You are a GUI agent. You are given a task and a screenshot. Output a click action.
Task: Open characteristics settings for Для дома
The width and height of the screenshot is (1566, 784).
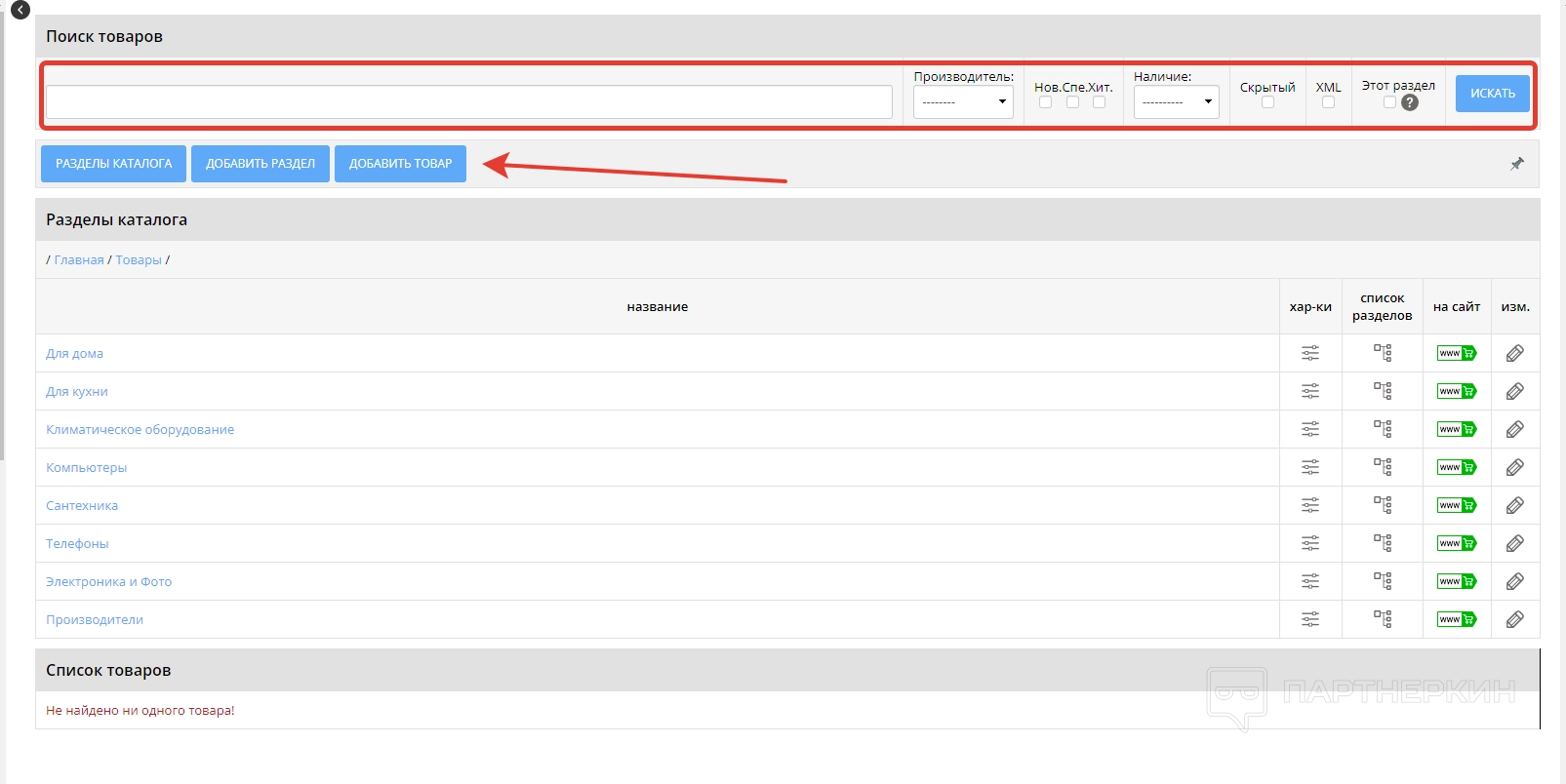click(x=1309, y=353)
